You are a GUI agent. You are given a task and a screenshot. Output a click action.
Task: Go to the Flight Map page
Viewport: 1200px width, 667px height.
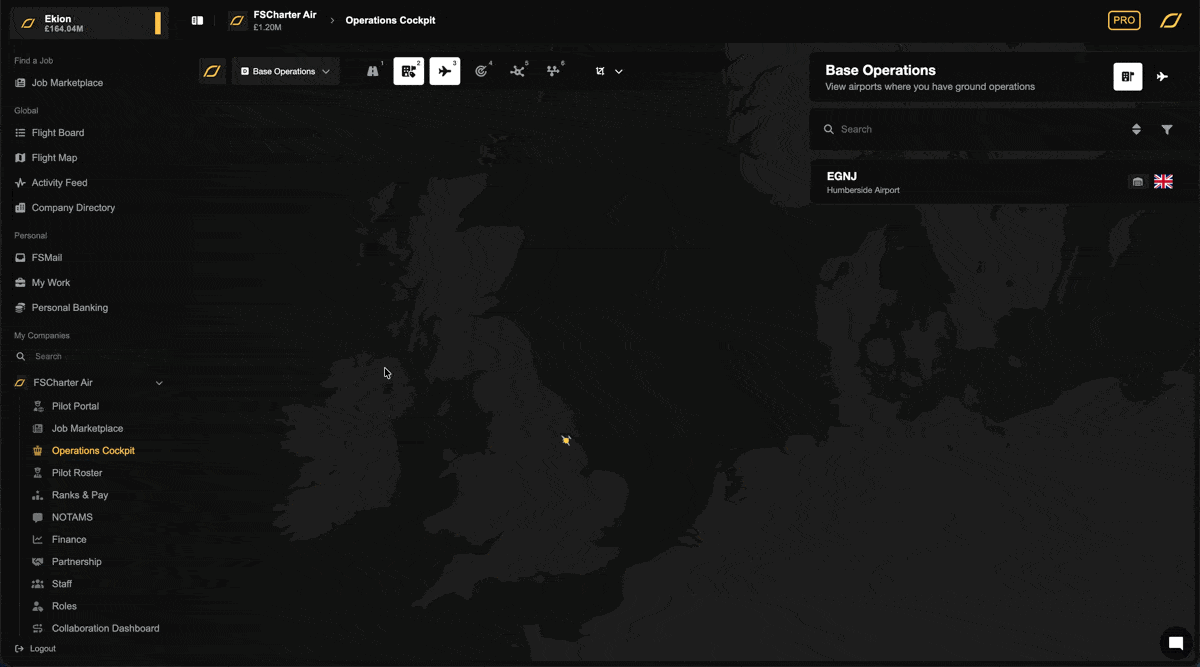tap(54, 158)
